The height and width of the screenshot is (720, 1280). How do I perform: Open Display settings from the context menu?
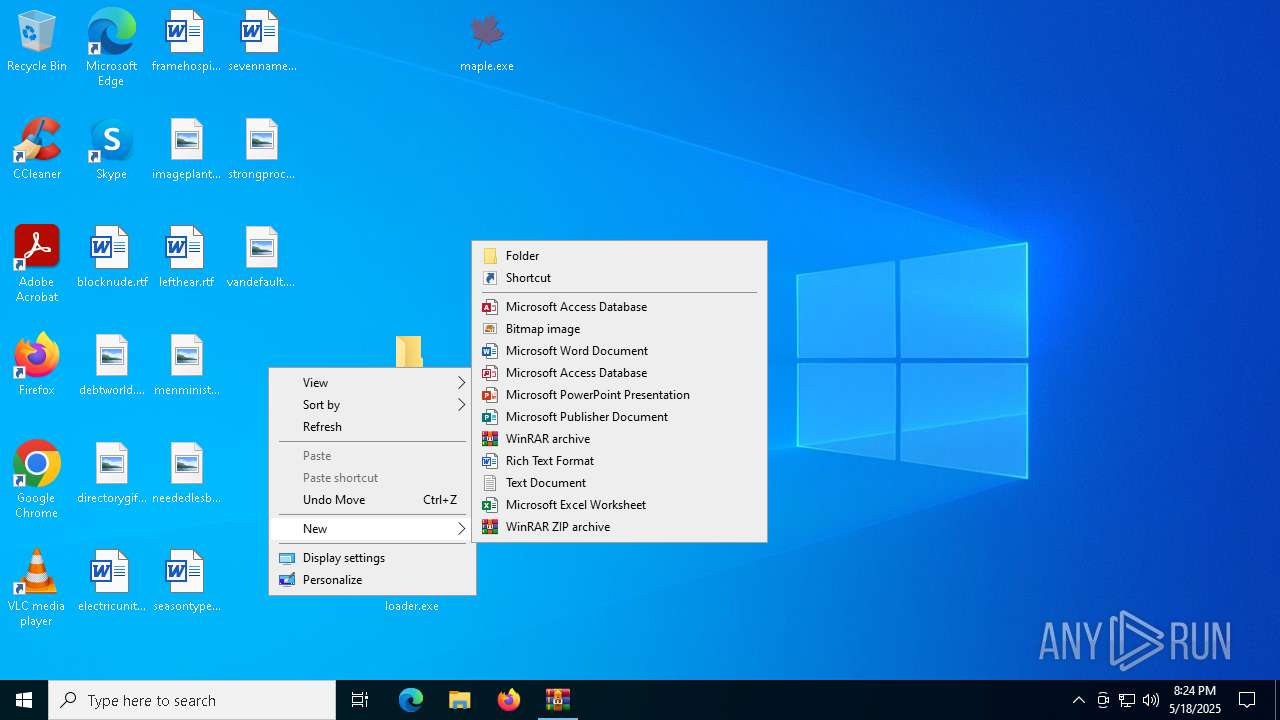pos(372,558)
